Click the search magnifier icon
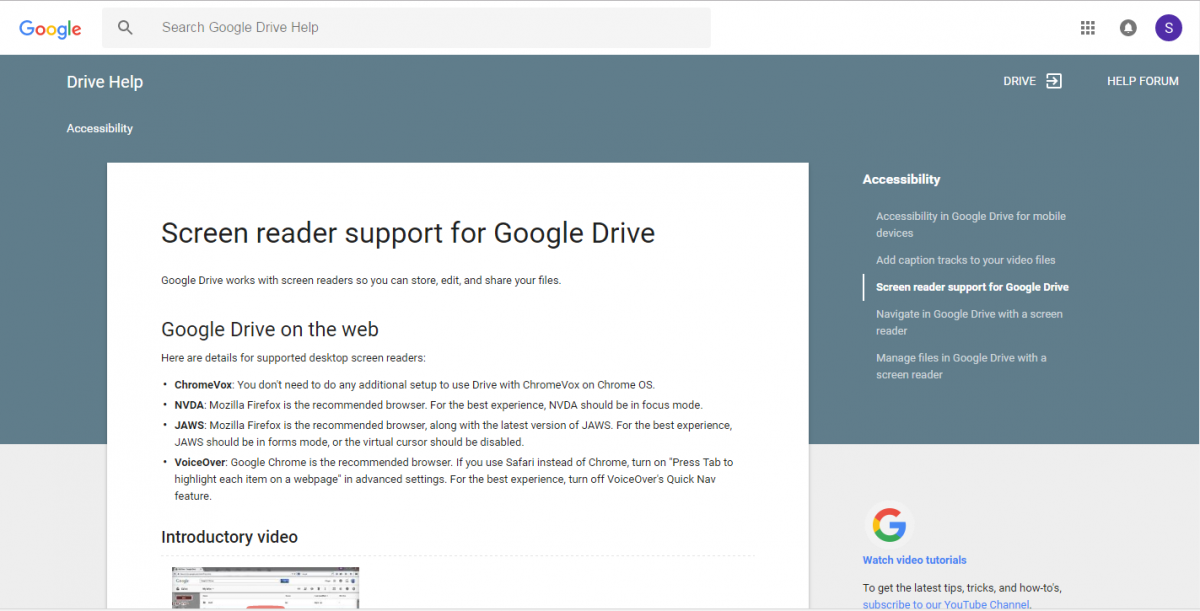Viewport: 1200px width, 611px height. (125, 27)
